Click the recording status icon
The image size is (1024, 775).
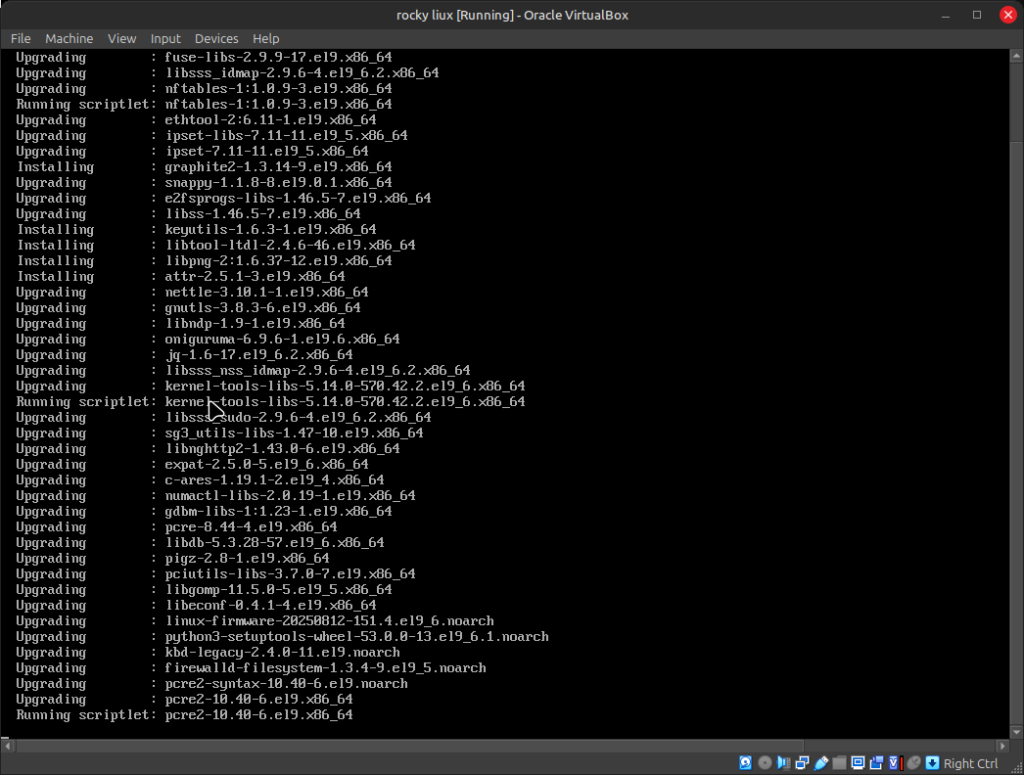tap(876, 763)
